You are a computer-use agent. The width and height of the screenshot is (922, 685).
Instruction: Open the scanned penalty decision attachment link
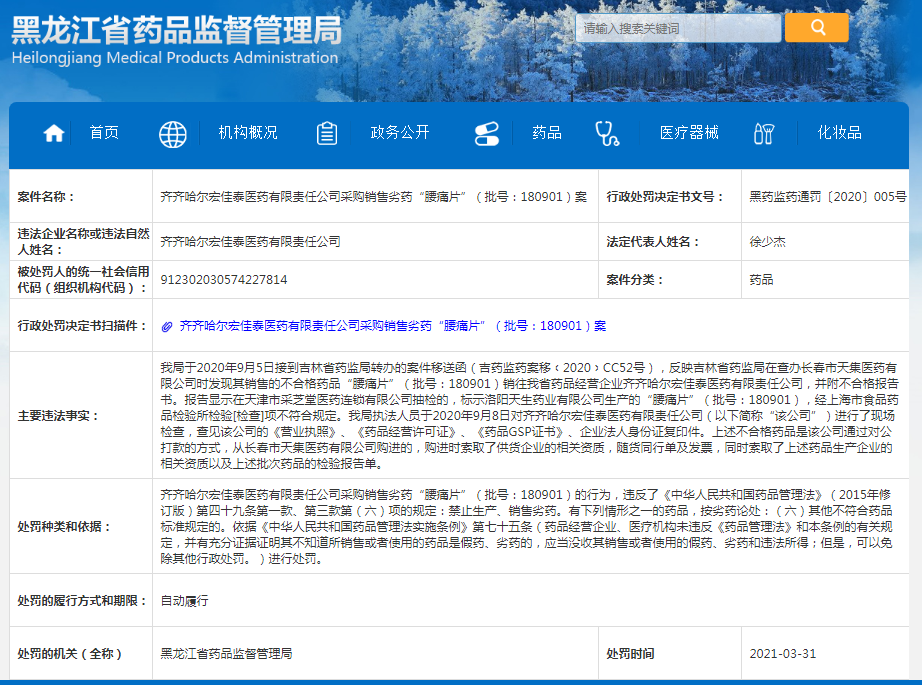point(393,326)
